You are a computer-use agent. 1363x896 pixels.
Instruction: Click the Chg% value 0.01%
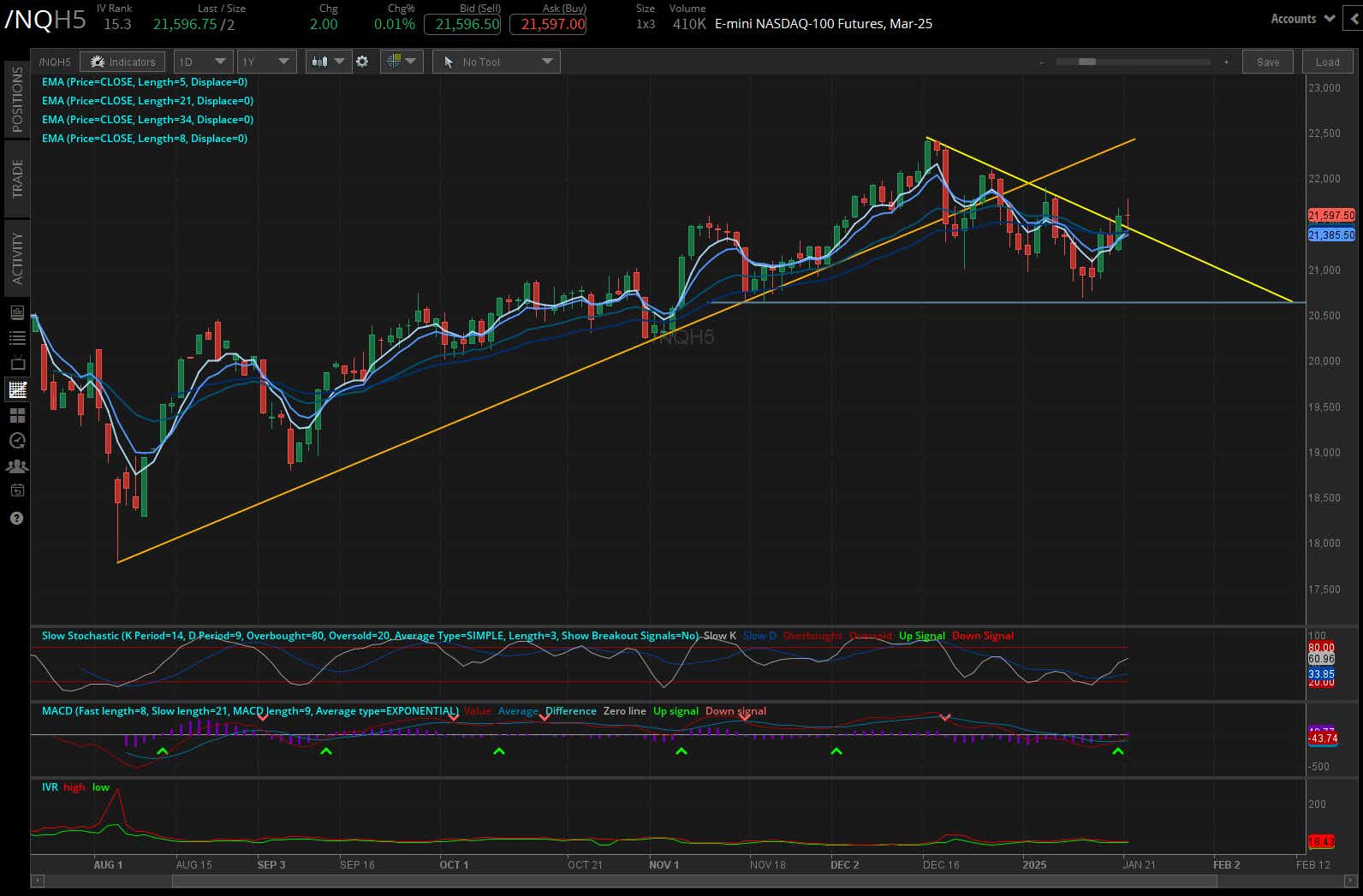tap(395, 24)
